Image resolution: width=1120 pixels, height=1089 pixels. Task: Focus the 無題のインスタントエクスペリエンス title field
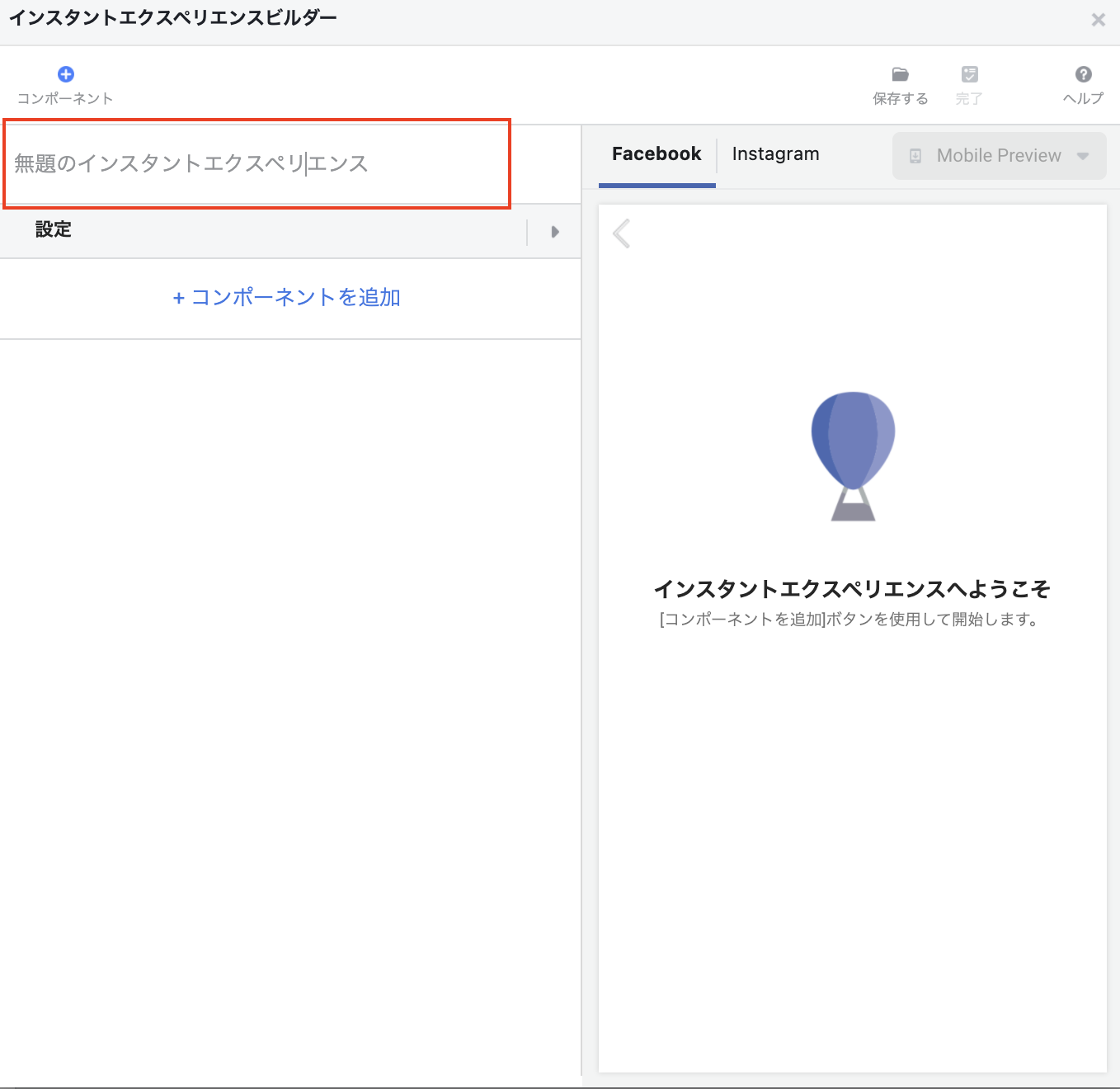[256, 164]
